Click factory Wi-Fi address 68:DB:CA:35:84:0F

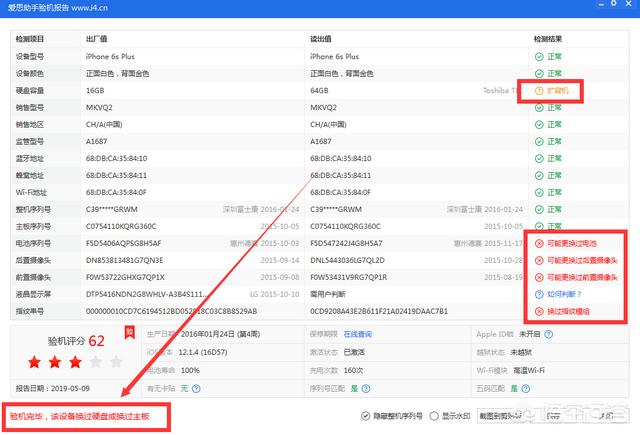116,193
